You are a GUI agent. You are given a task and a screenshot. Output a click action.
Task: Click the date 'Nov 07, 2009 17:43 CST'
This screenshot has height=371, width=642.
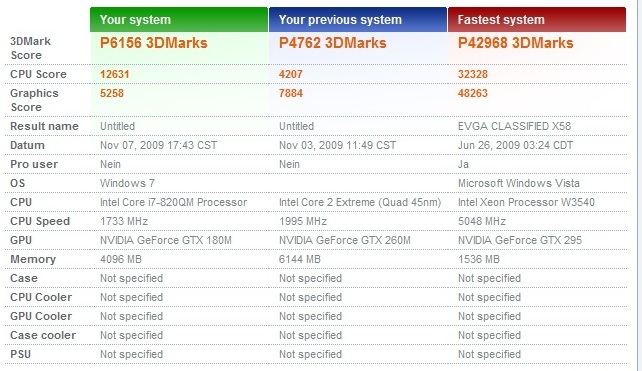click(158, 145)
